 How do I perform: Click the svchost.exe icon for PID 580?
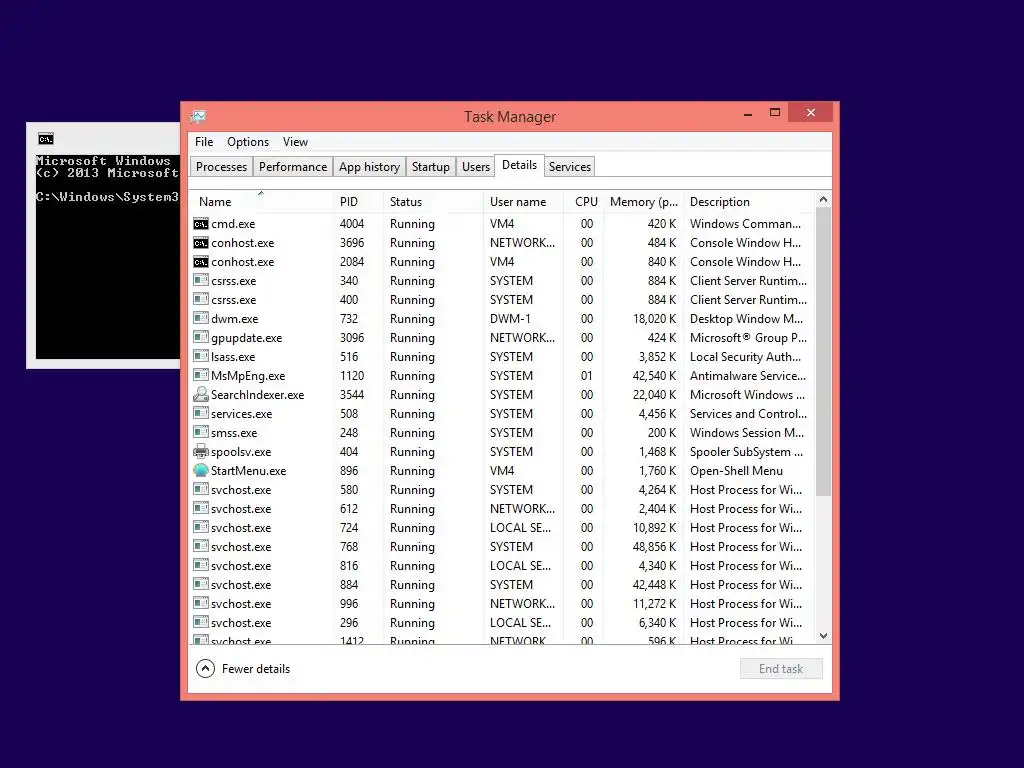(200, 489)
